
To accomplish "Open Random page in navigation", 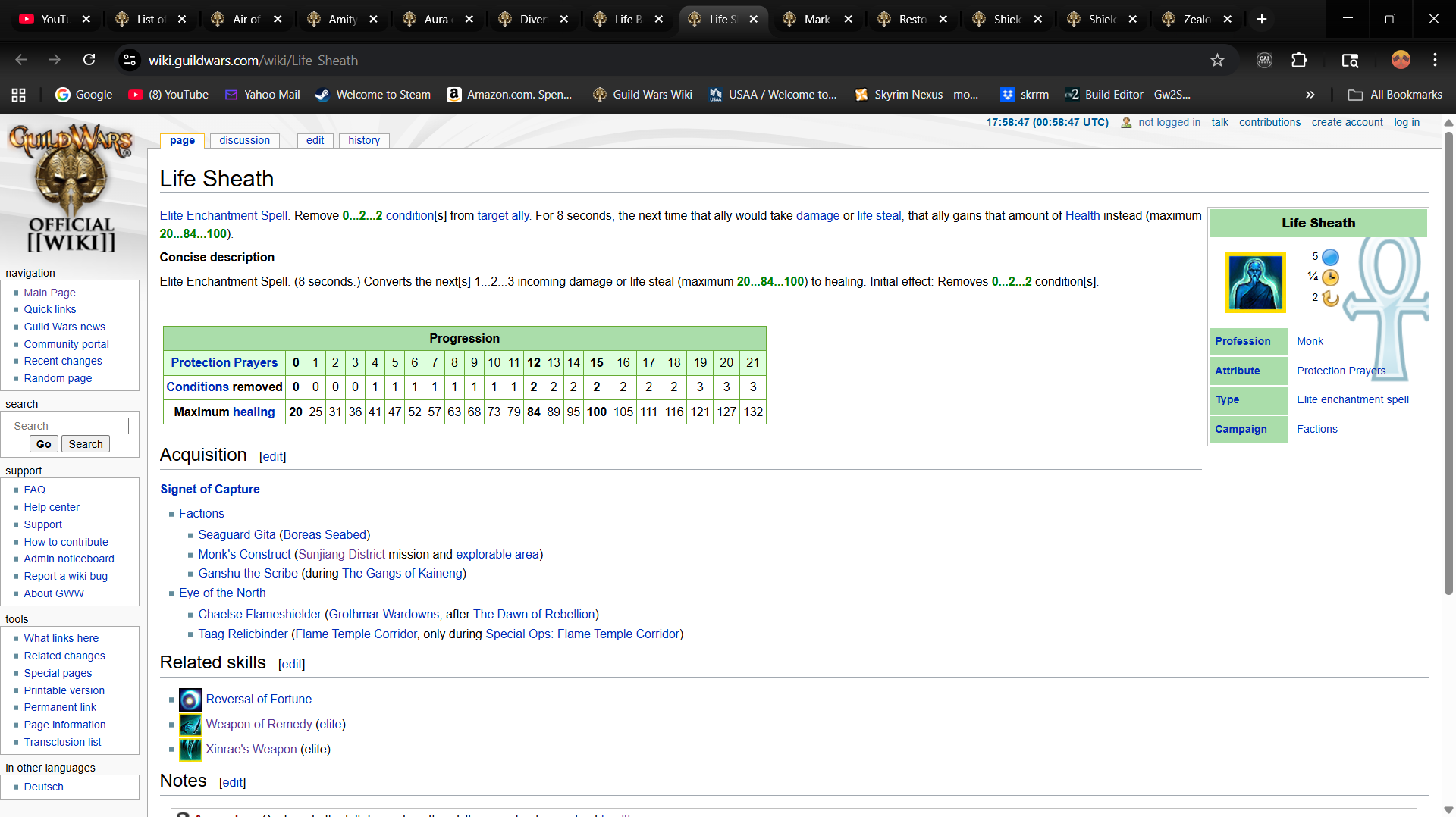I will coord(58,378).
